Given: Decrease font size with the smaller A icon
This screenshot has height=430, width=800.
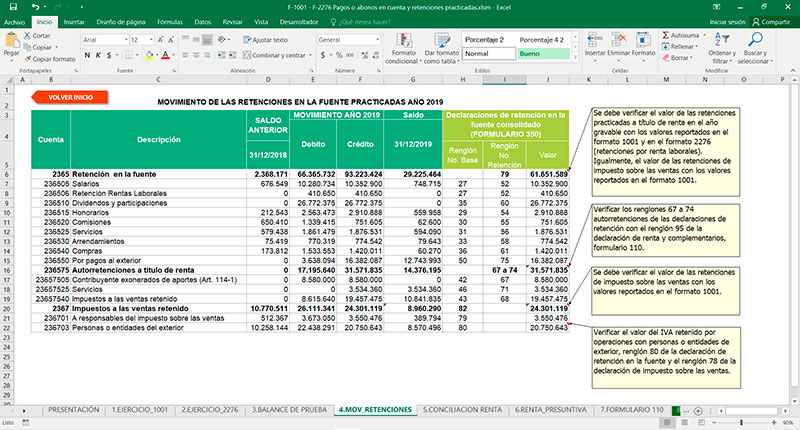Looking at the screenshot, I should [171, 40].
